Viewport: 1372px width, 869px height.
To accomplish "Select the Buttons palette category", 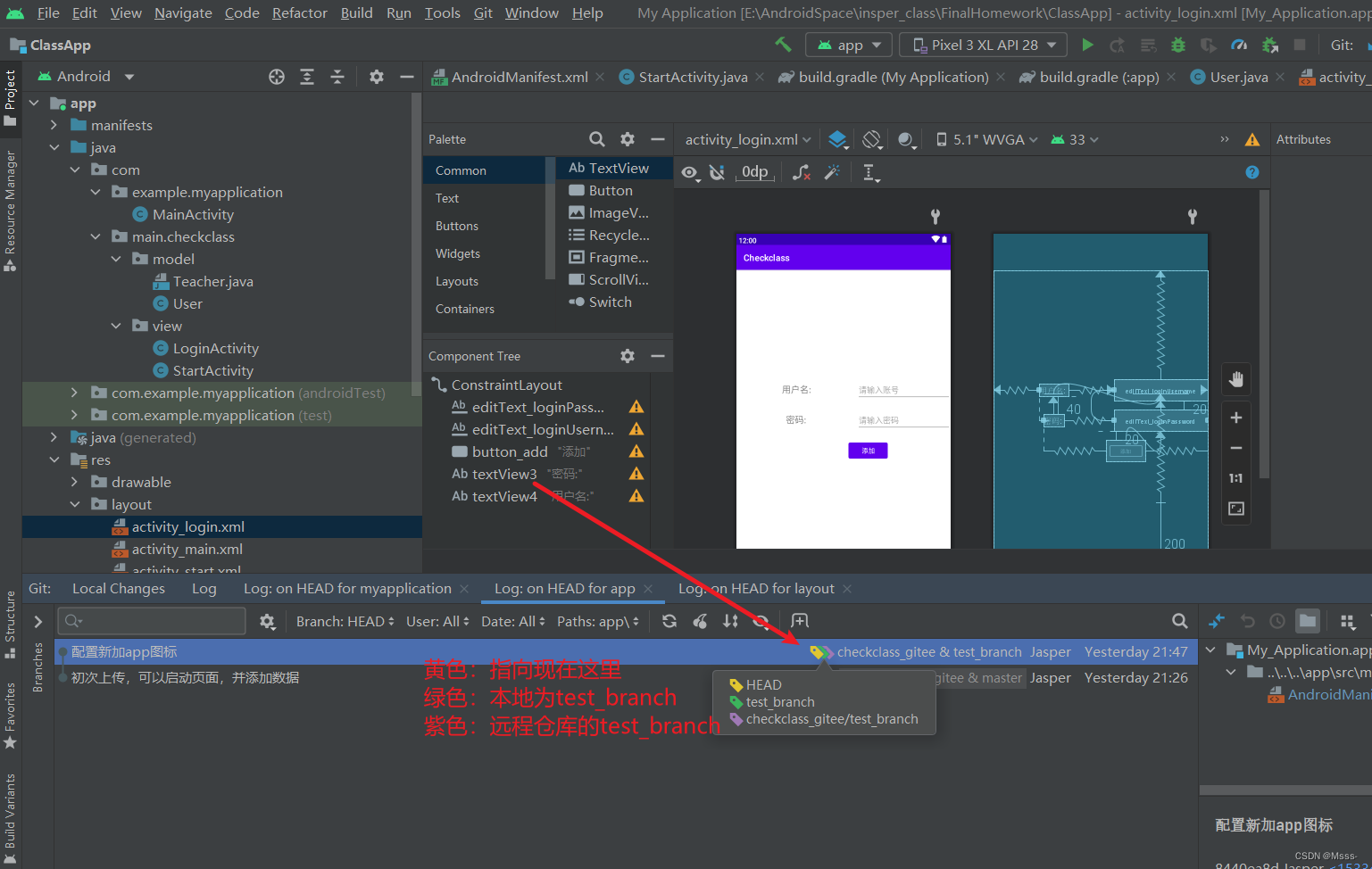I will (x=457, y=226).
